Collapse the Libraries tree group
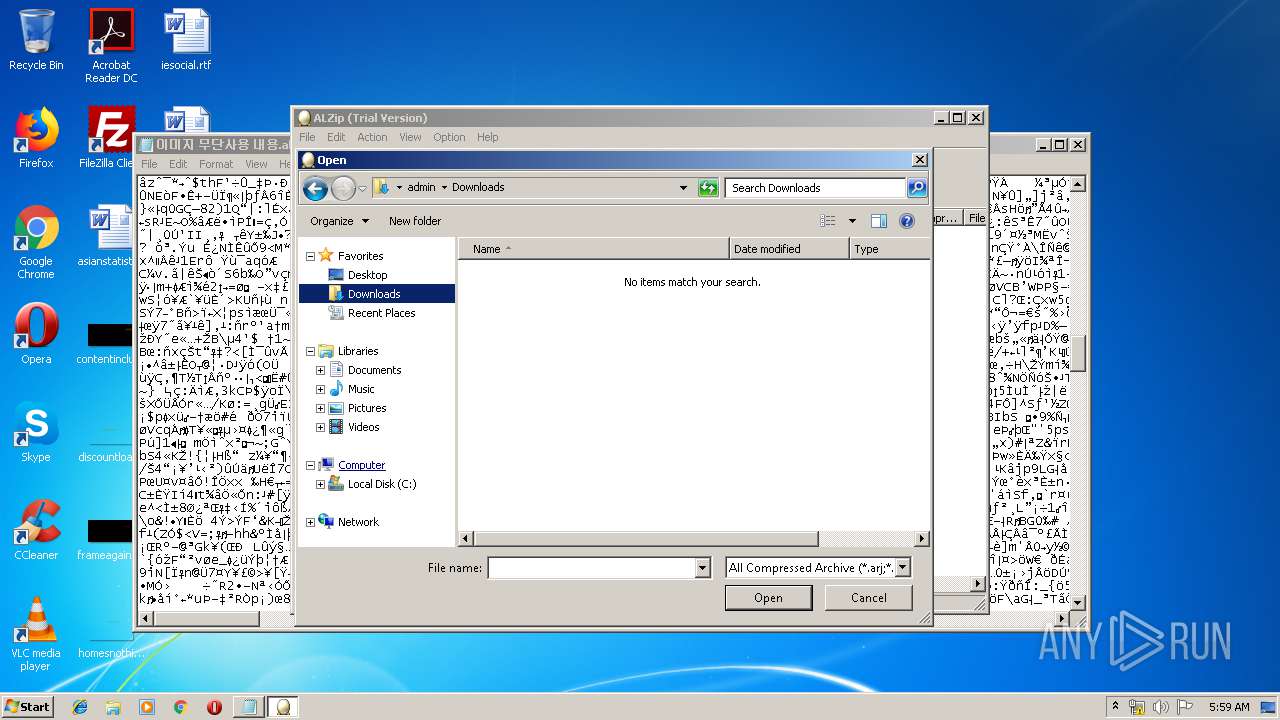 click(311, 351)
